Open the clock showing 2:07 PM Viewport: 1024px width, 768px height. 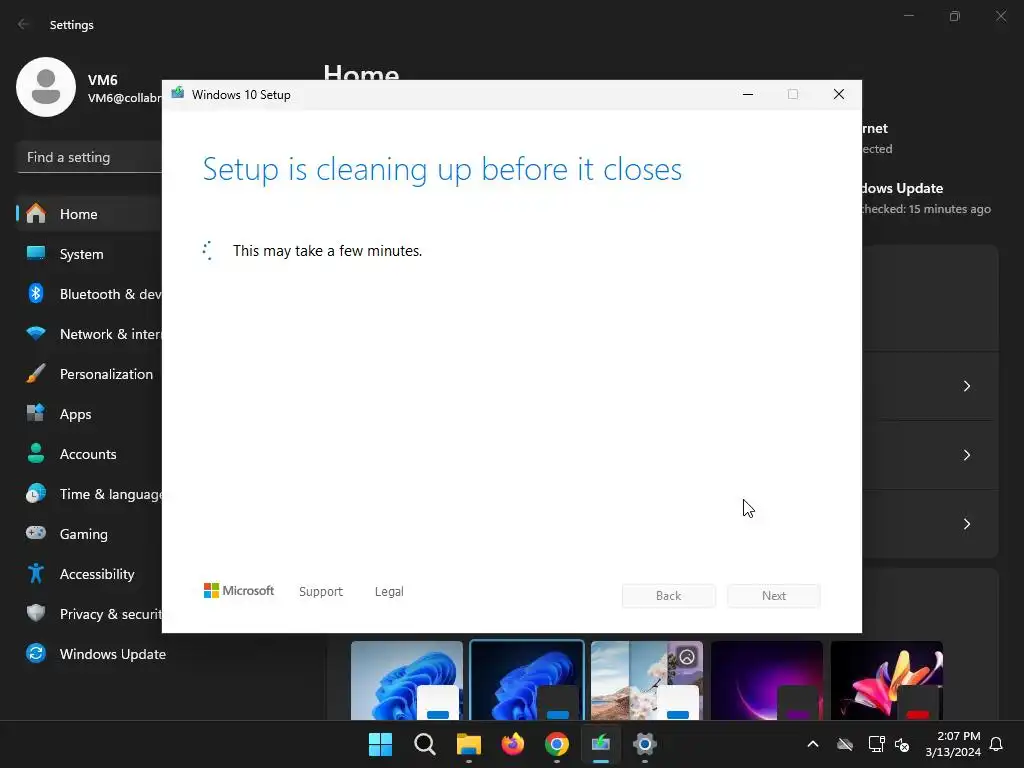[x=953, y=744]
